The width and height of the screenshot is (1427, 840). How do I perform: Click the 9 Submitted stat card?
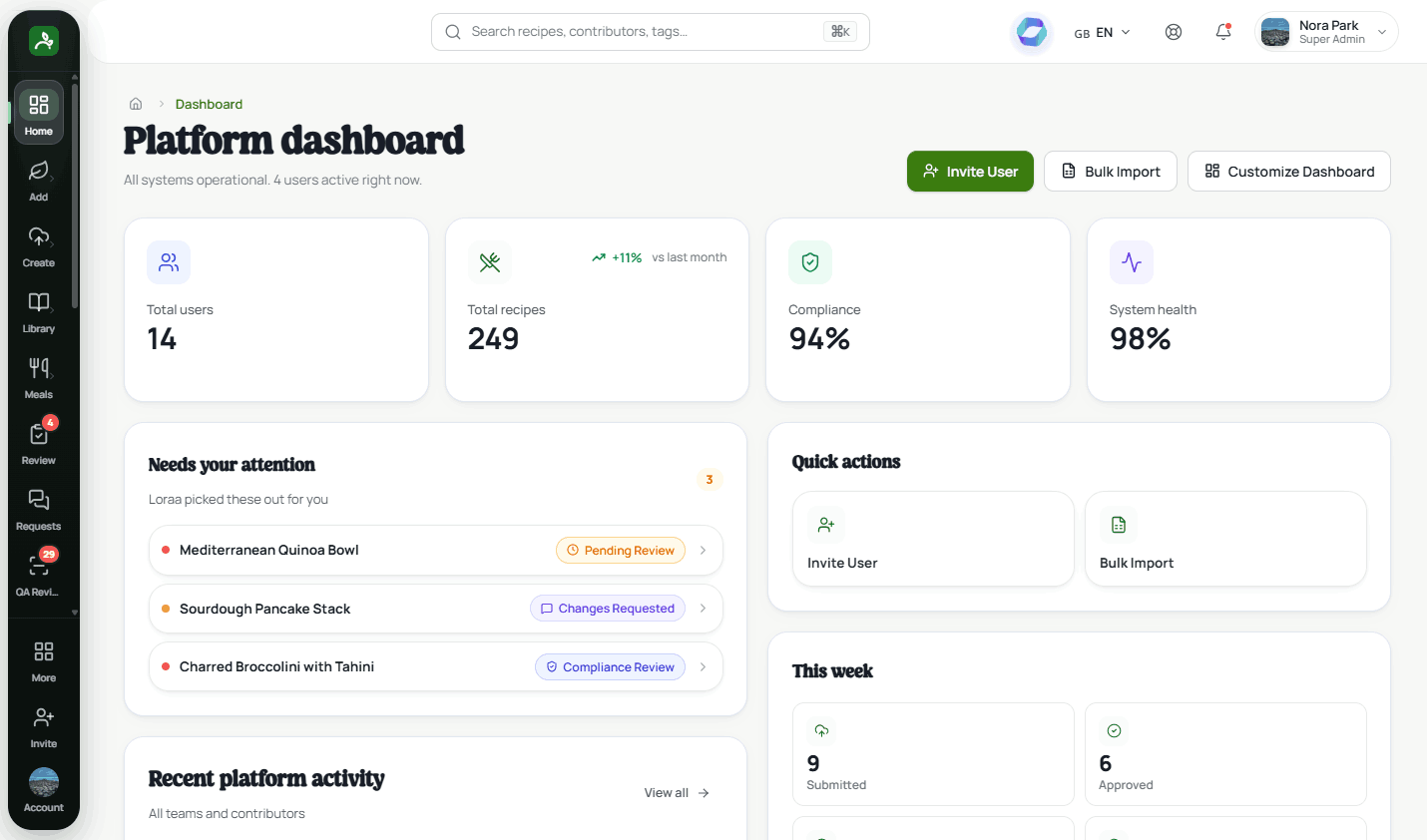pyautogui.click(x=933, y=754)
